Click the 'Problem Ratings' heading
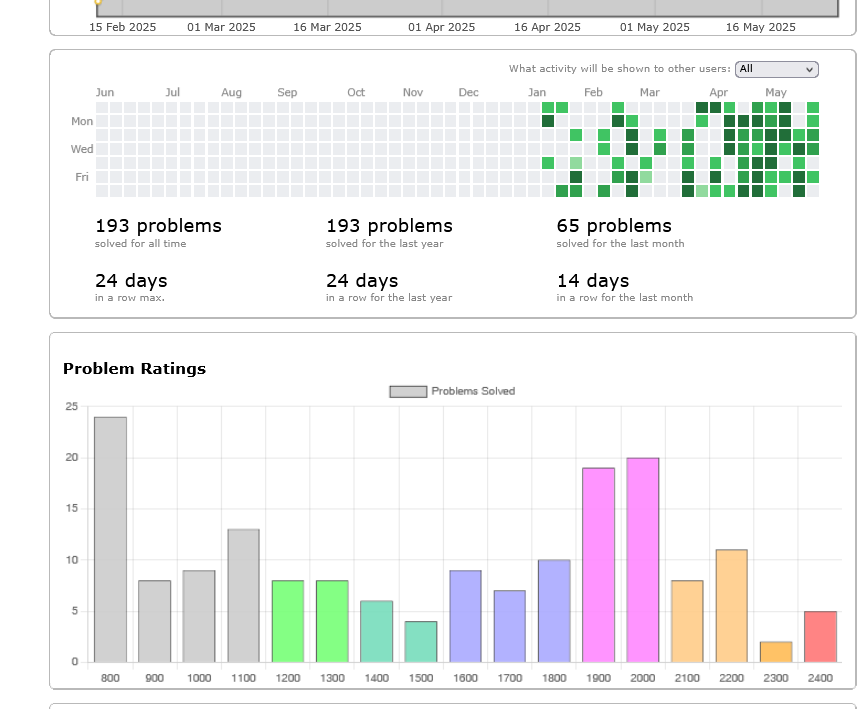This screenshot has width=862, height=709. (x=135, y=369)
